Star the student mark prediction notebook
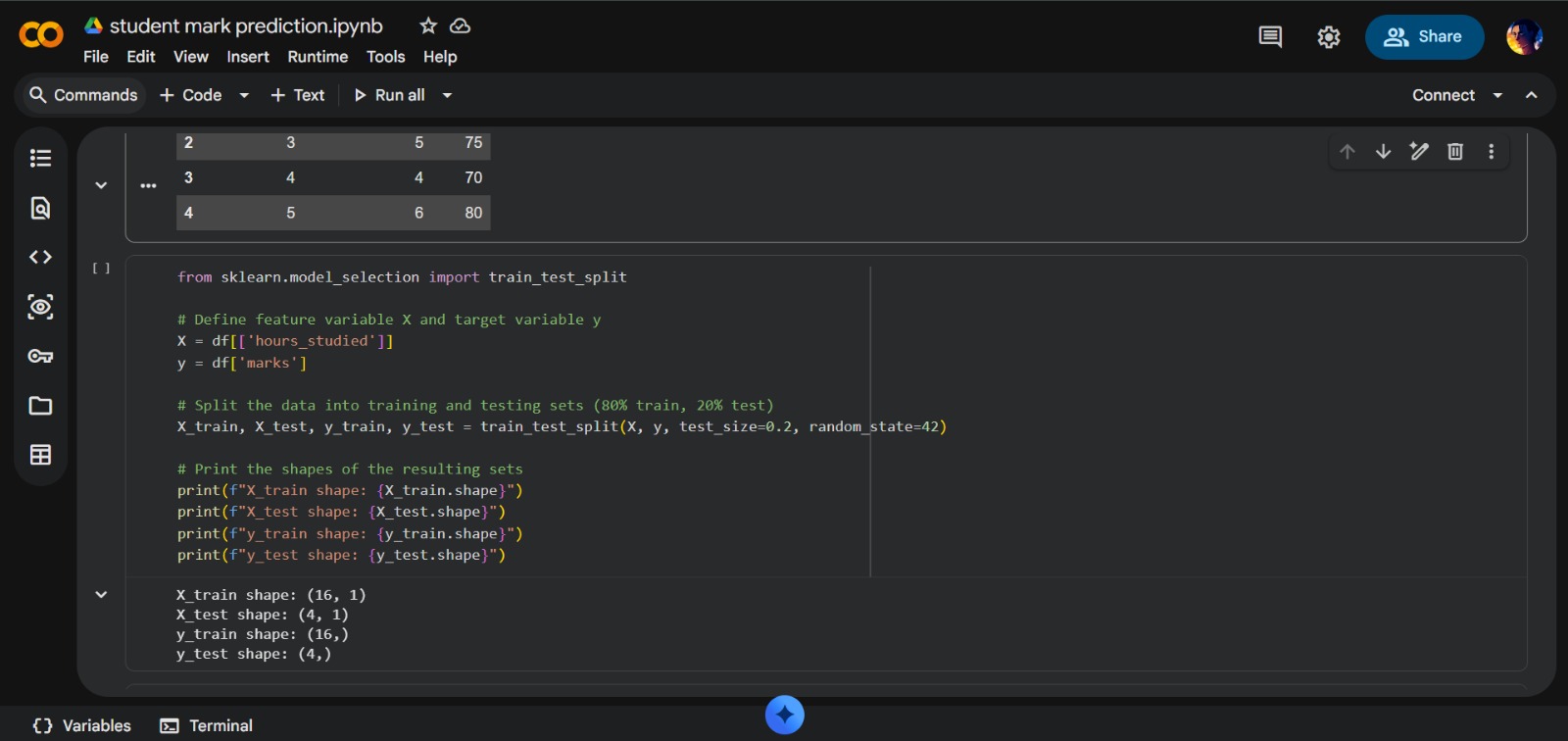 pos(428,26)
